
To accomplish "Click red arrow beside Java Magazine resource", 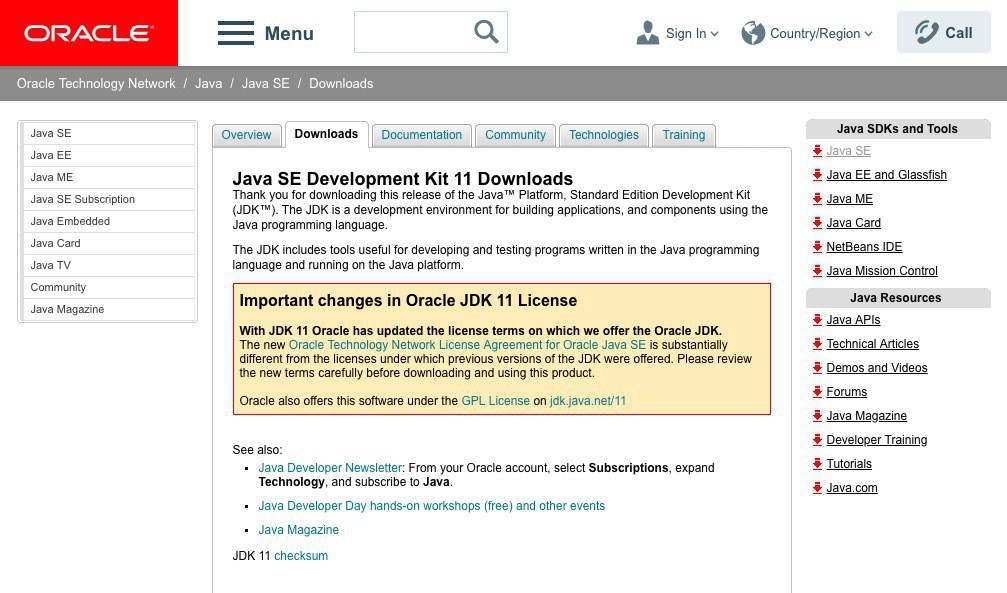I will [817, 416].
